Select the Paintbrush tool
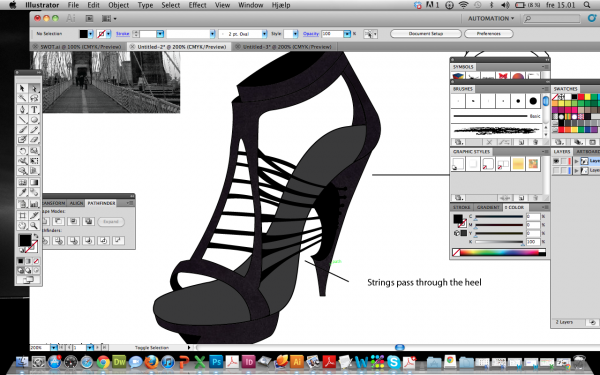600x375 pixels. click(x=23, y=130)
